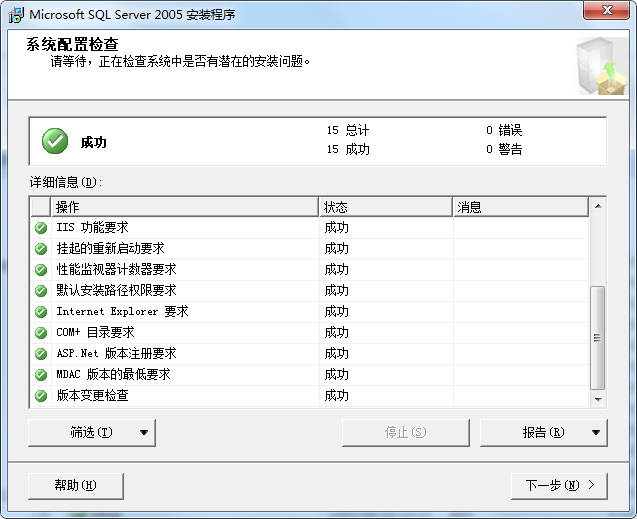The height and width of the screenshot is (519, 637).
Task: Click green check icon beside 挂起的重新启动要求
Action: [41, 249]
